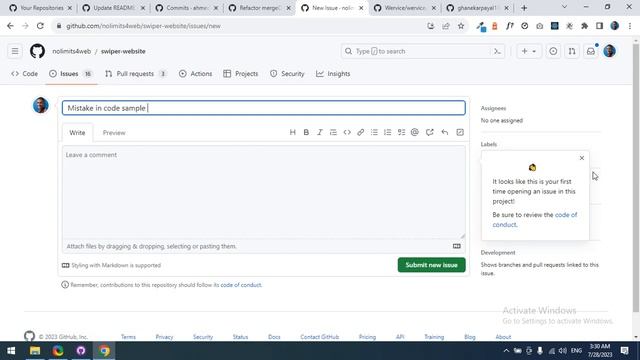640x360 pixels.
Task: Open the command palette icon
Action: pos(497,51)
